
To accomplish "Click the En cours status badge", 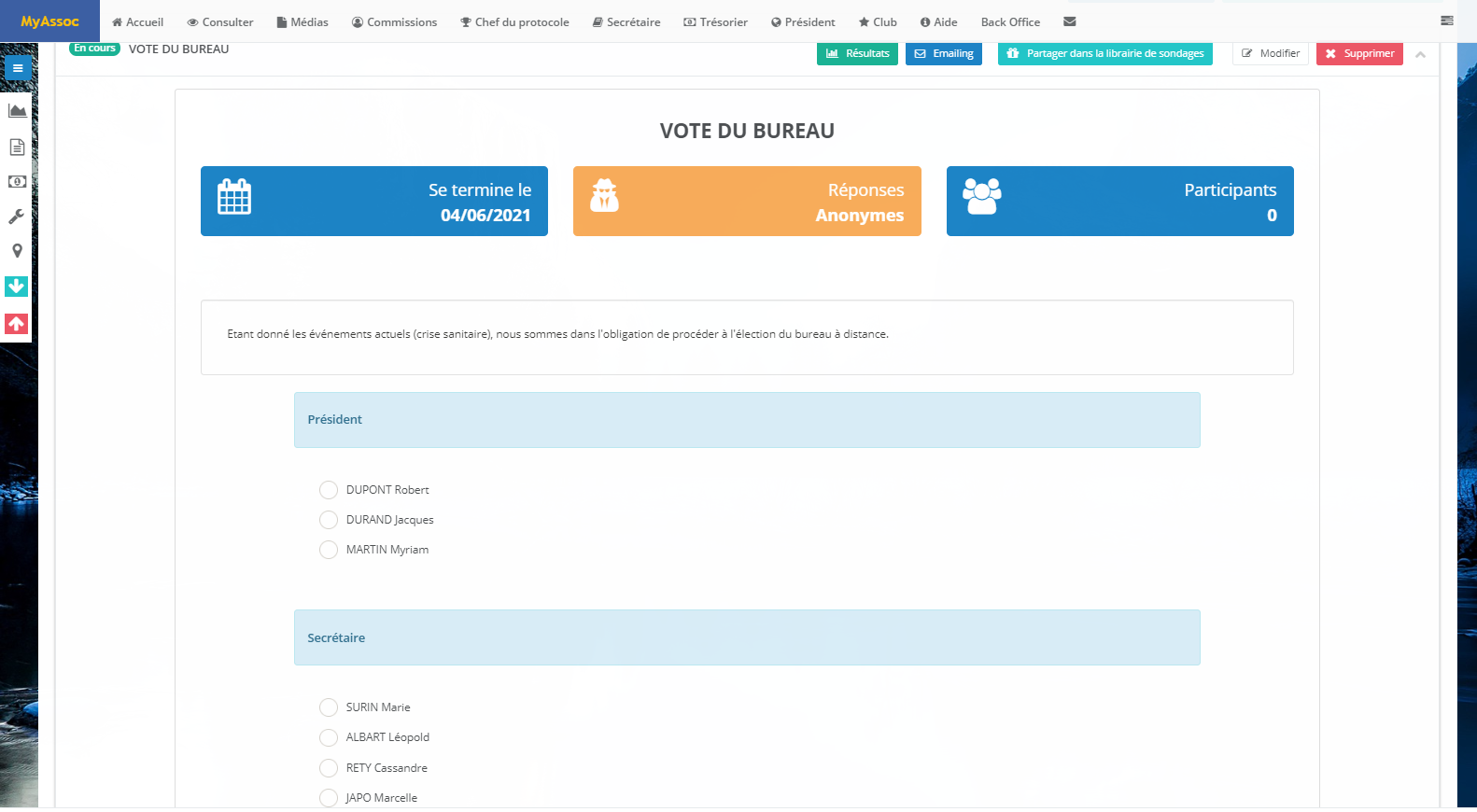I will tap(95, 49).
